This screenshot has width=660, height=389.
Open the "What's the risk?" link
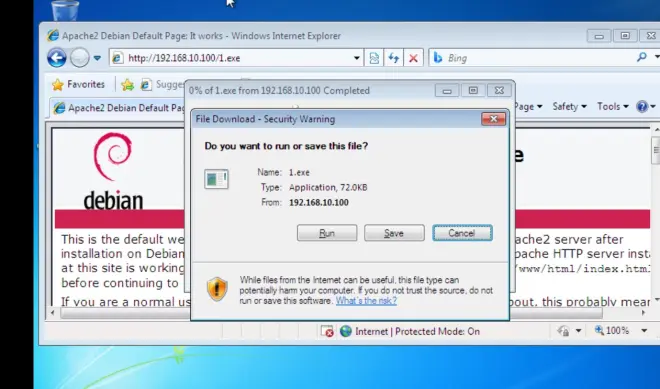click(x=366, y=301)
